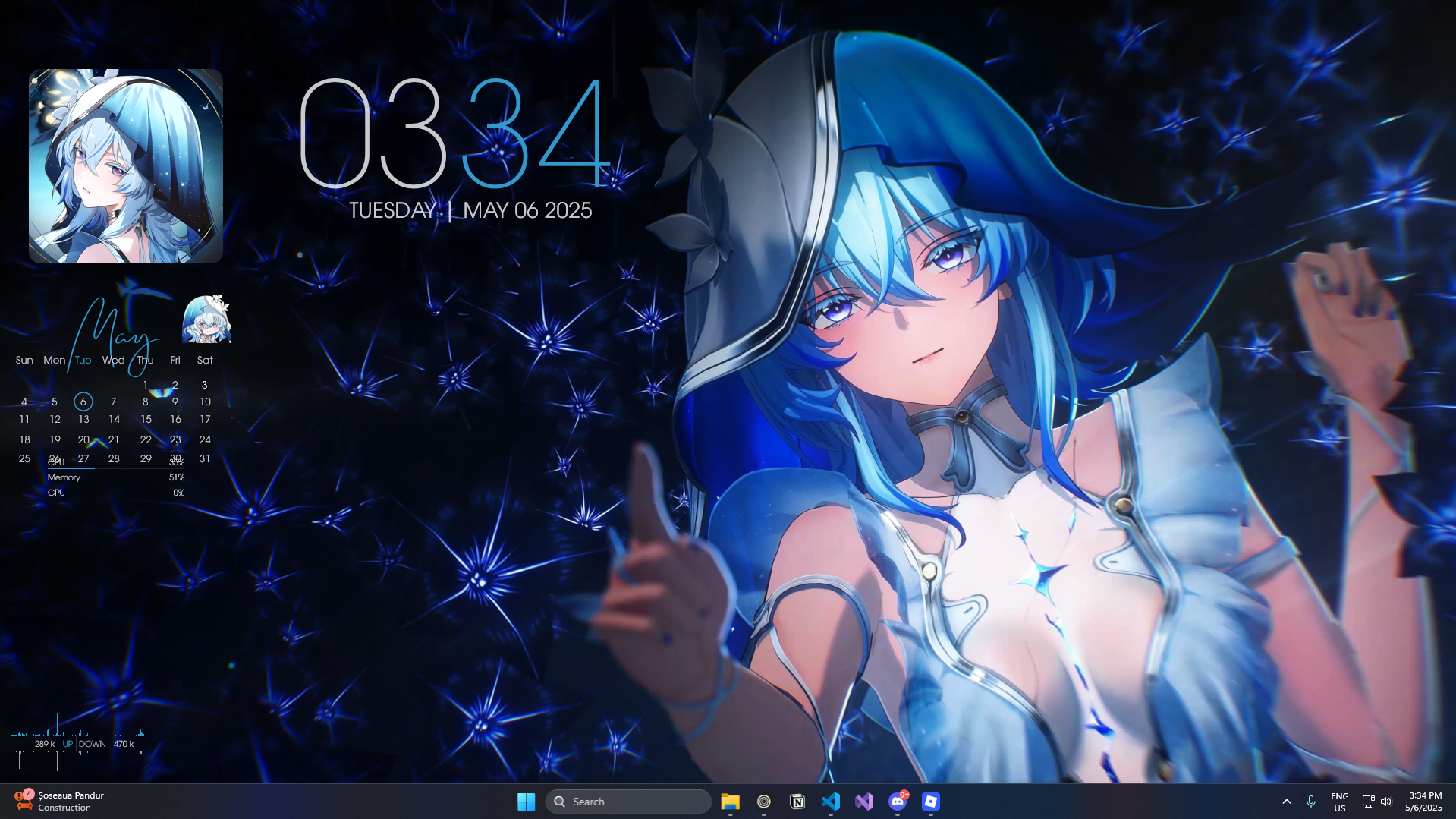Expand the hidden tray icons chevron
Screen dimensions: 1456x819
1286,802
